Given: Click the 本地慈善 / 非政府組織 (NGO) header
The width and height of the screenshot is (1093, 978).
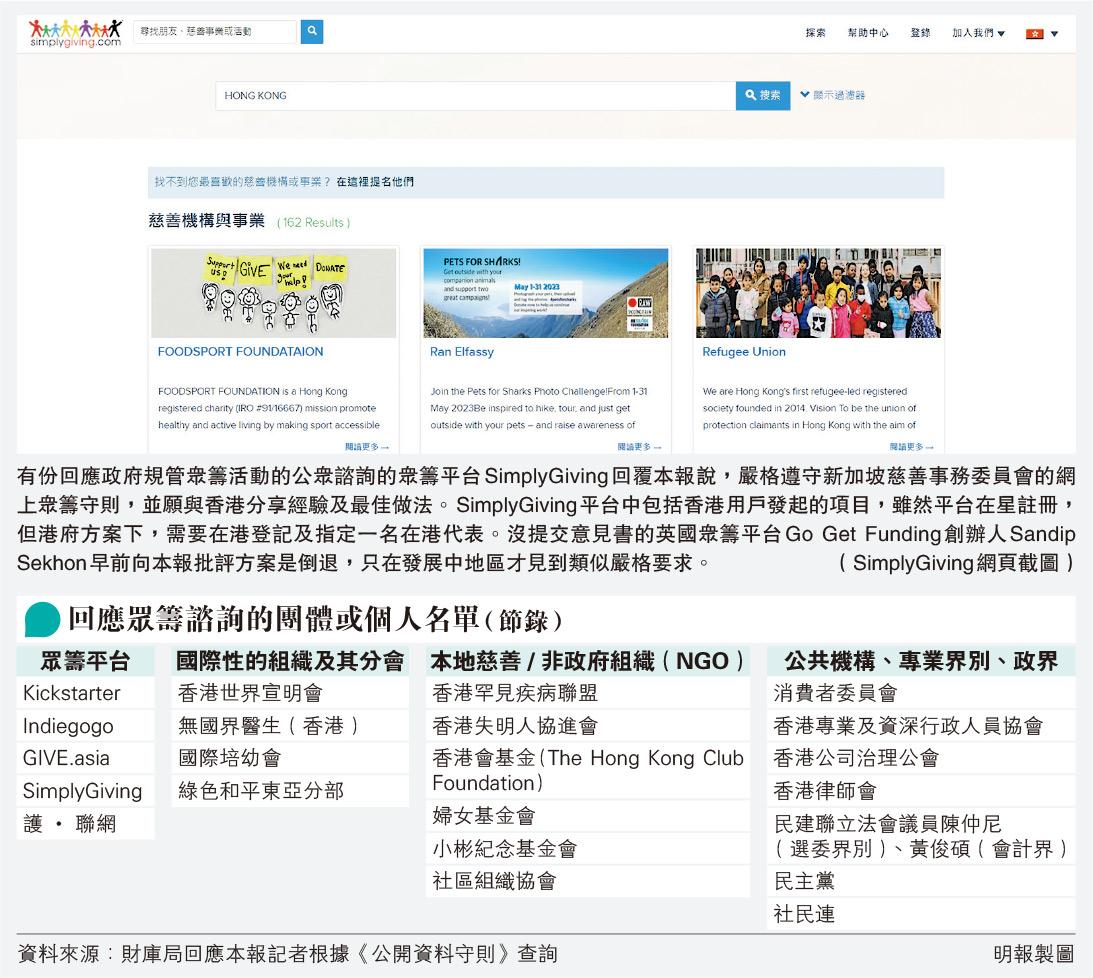Looking at the screenshot, I should [x=588, y=661].
